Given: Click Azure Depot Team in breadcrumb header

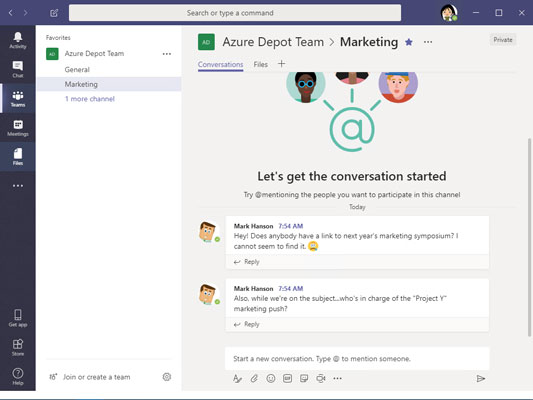Looking at the screenshot, I should click(273, 42).
